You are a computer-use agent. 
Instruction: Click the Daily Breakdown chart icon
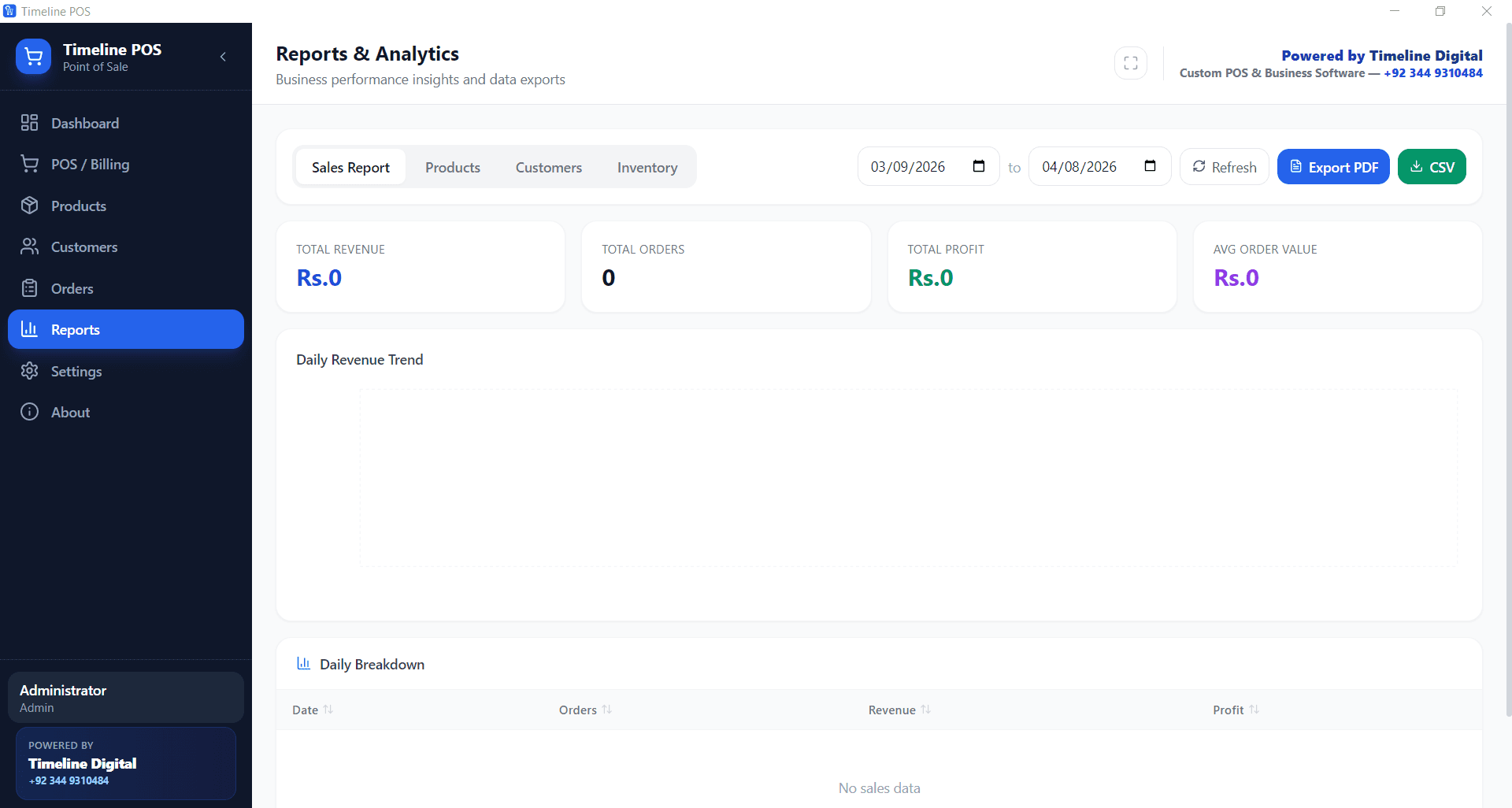pos(303,664)
